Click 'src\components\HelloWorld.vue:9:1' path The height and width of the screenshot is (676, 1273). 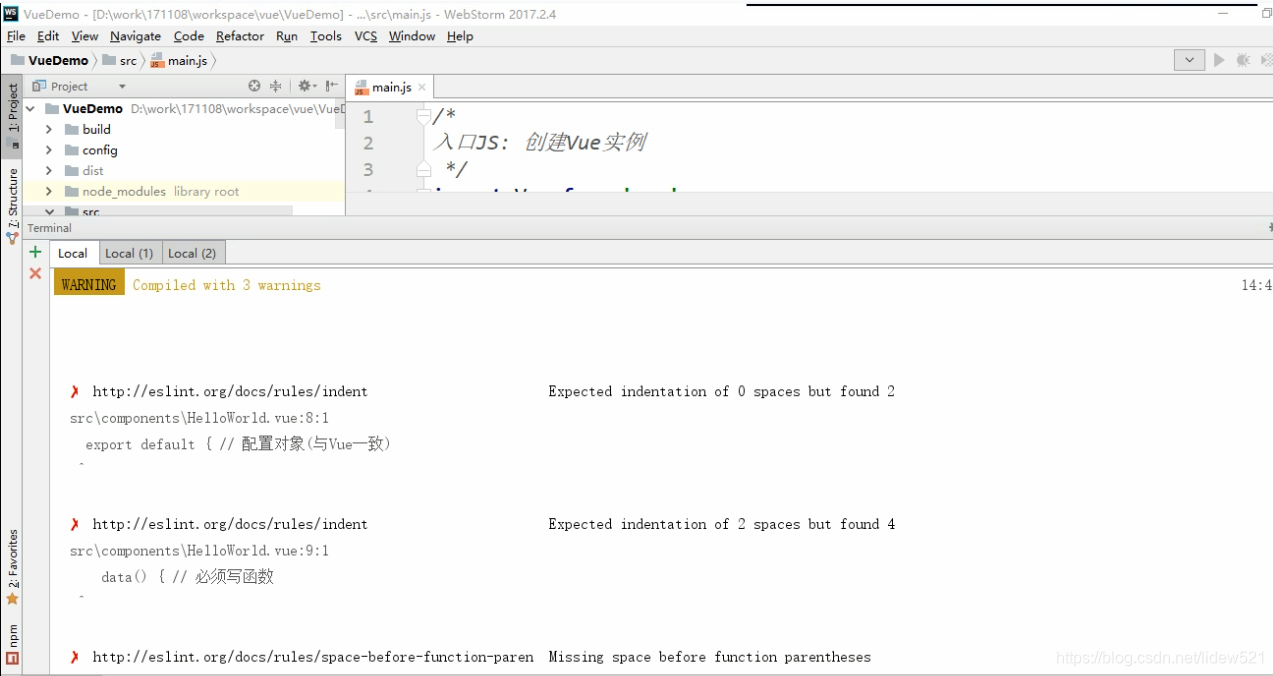(x=199, y=551)
